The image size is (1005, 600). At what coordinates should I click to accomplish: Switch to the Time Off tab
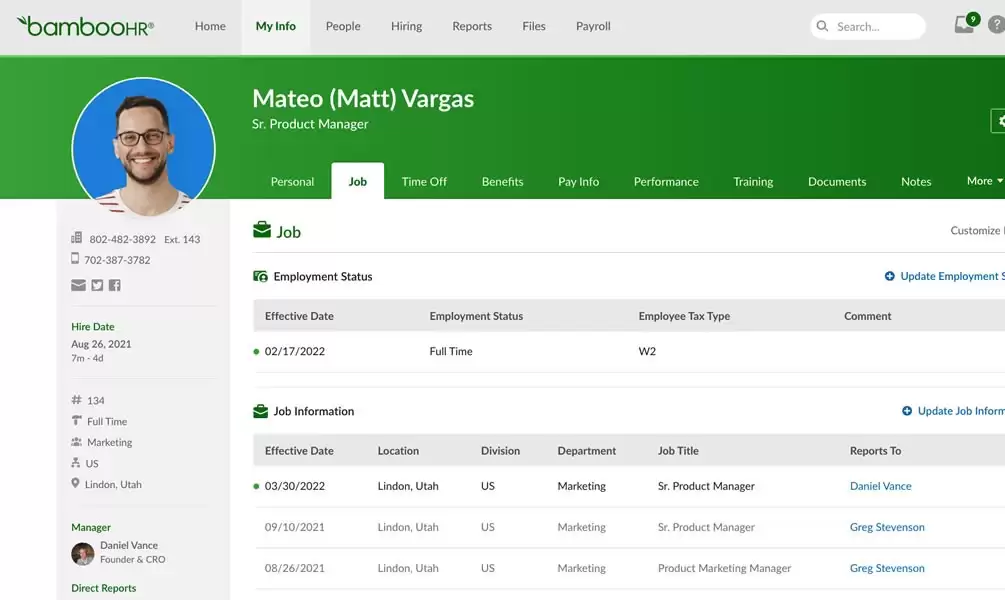424,182
